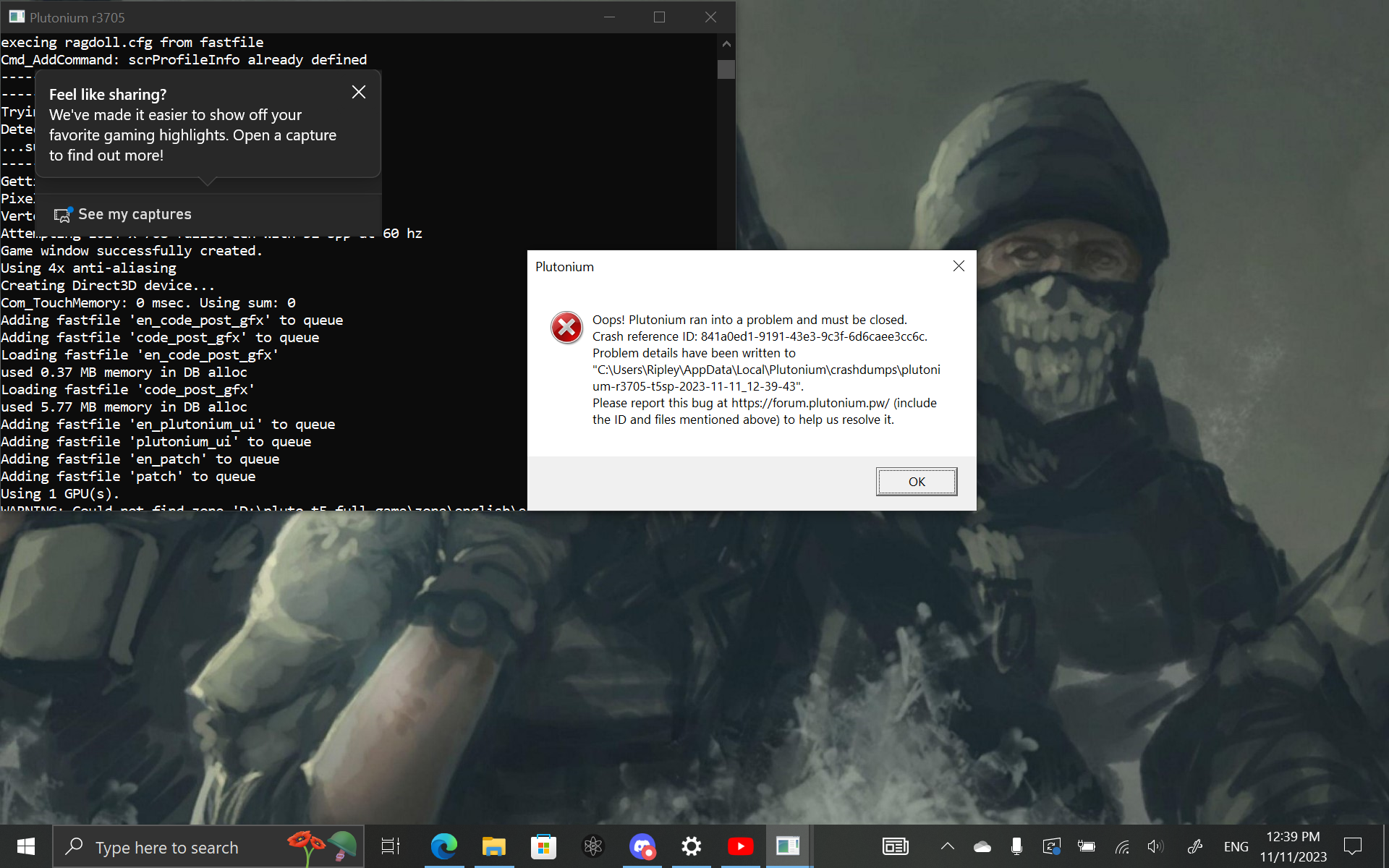
Task: Open Wi-Fi network tray icon
Action: 1122,846
